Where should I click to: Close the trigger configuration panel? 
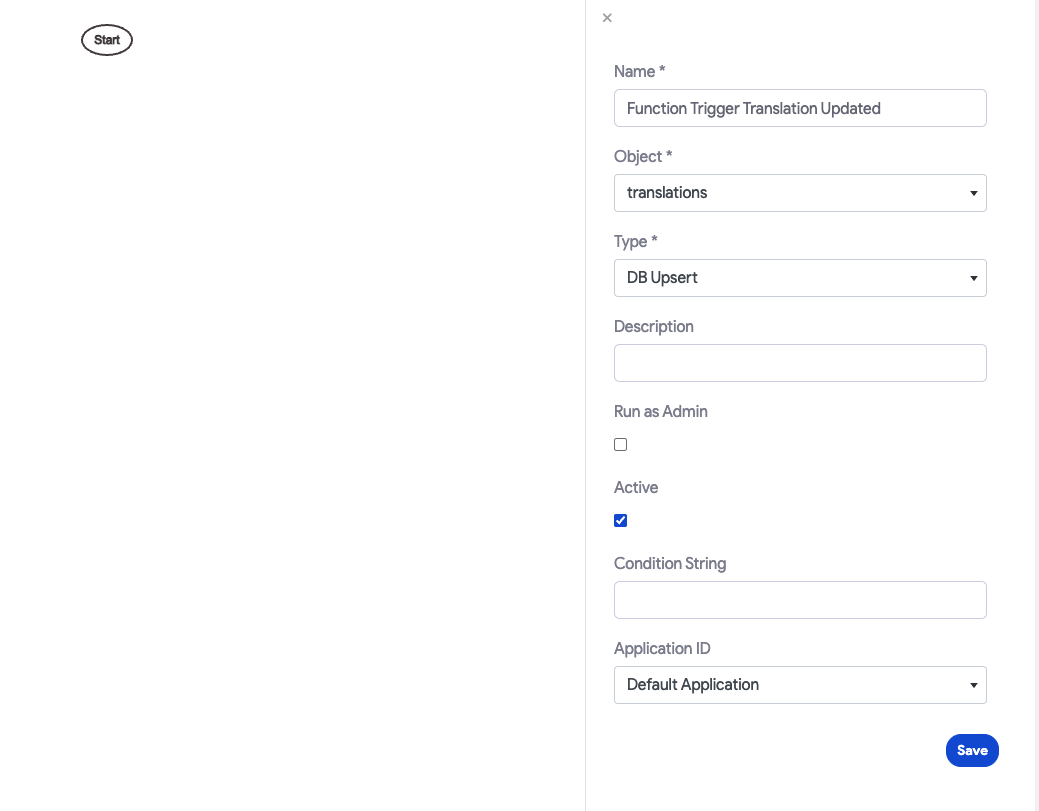[x=606, y=18]
